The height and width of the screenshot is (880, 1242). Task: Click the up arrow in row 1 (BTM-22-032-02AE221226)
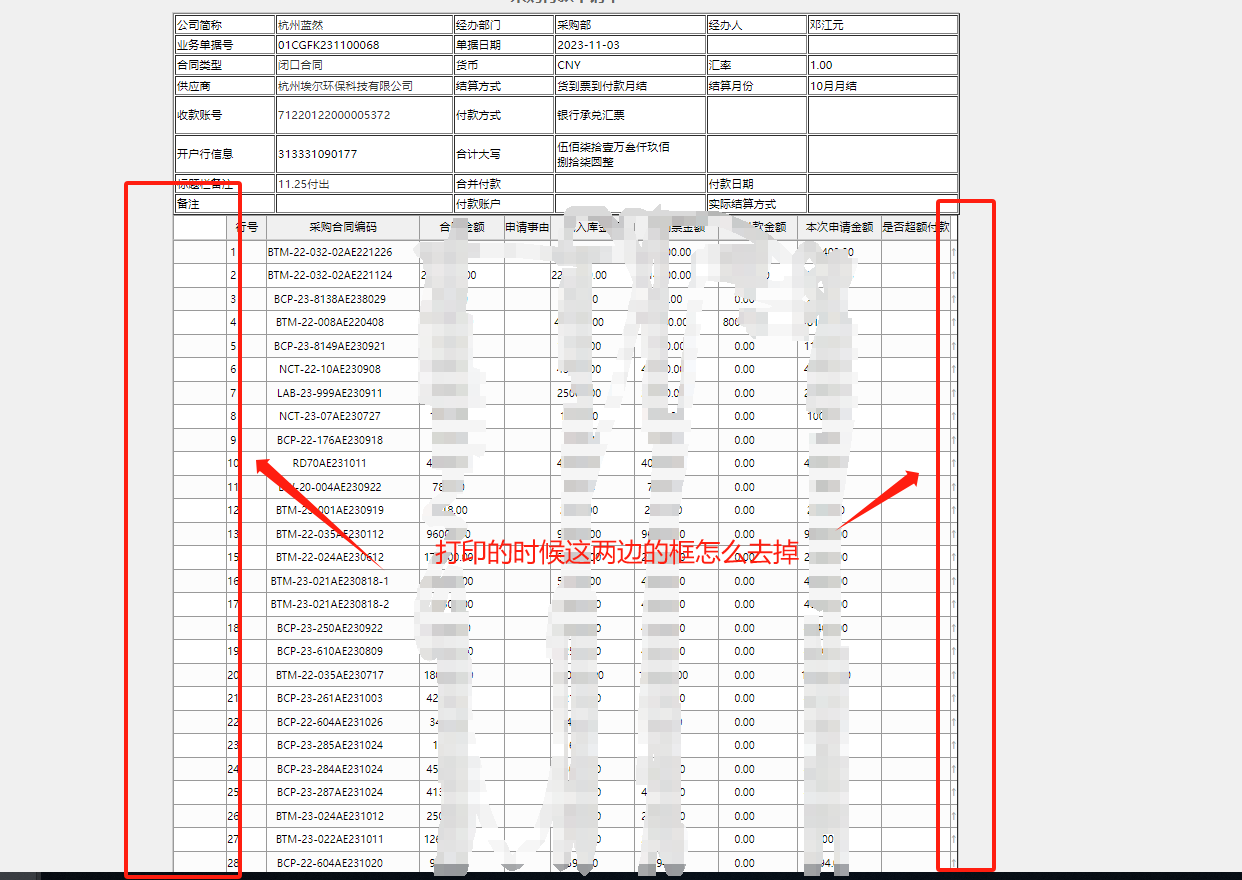click(953, 252)
